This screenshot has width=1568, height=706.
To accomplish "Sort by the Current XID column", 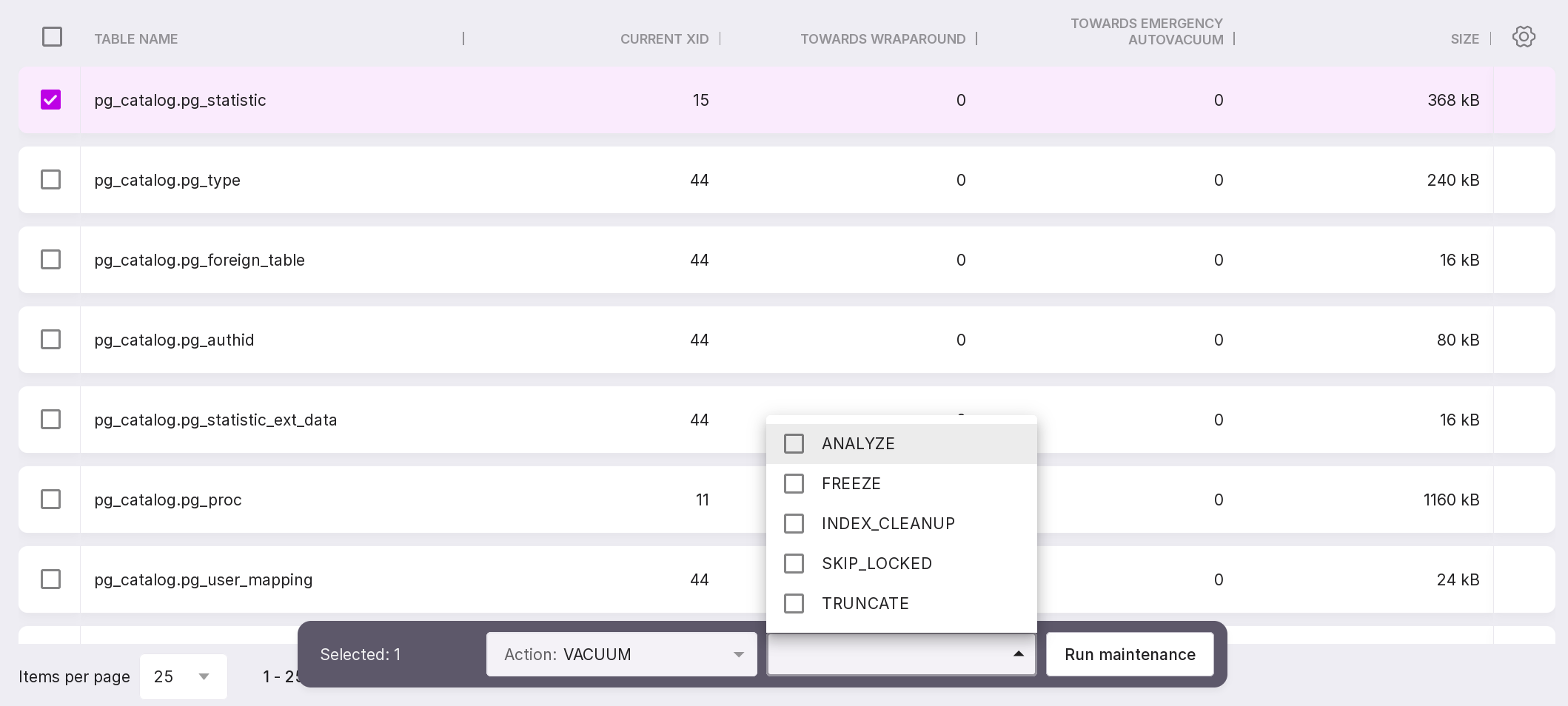I will click(x=664, y=39).
